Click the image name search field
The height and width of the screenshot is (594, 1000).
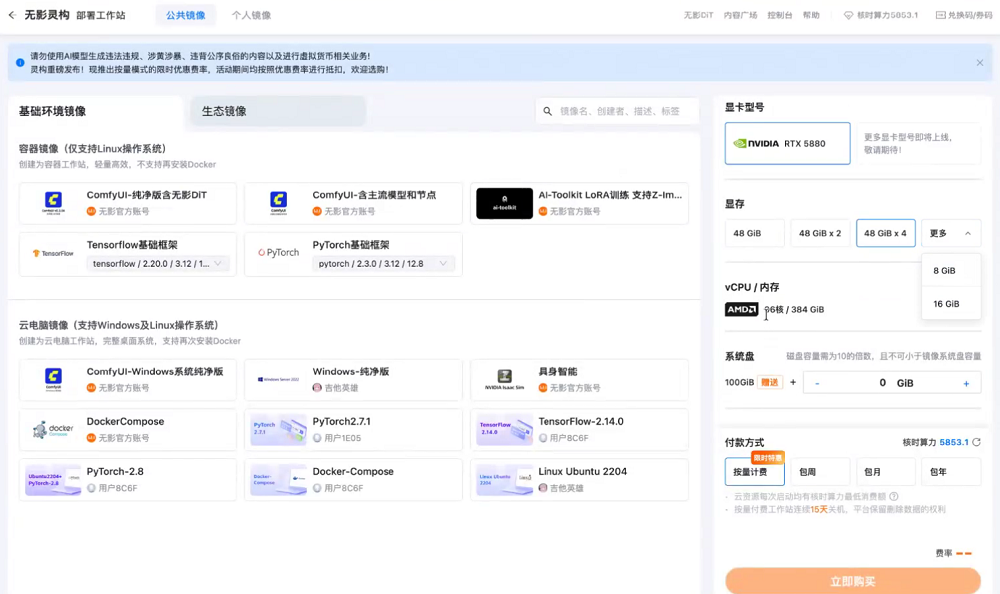(x=617, y=111)
